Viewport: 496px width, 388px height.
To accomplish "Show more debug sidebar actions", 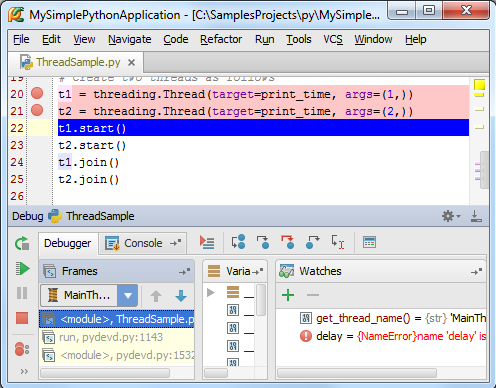I will (24, 371).
